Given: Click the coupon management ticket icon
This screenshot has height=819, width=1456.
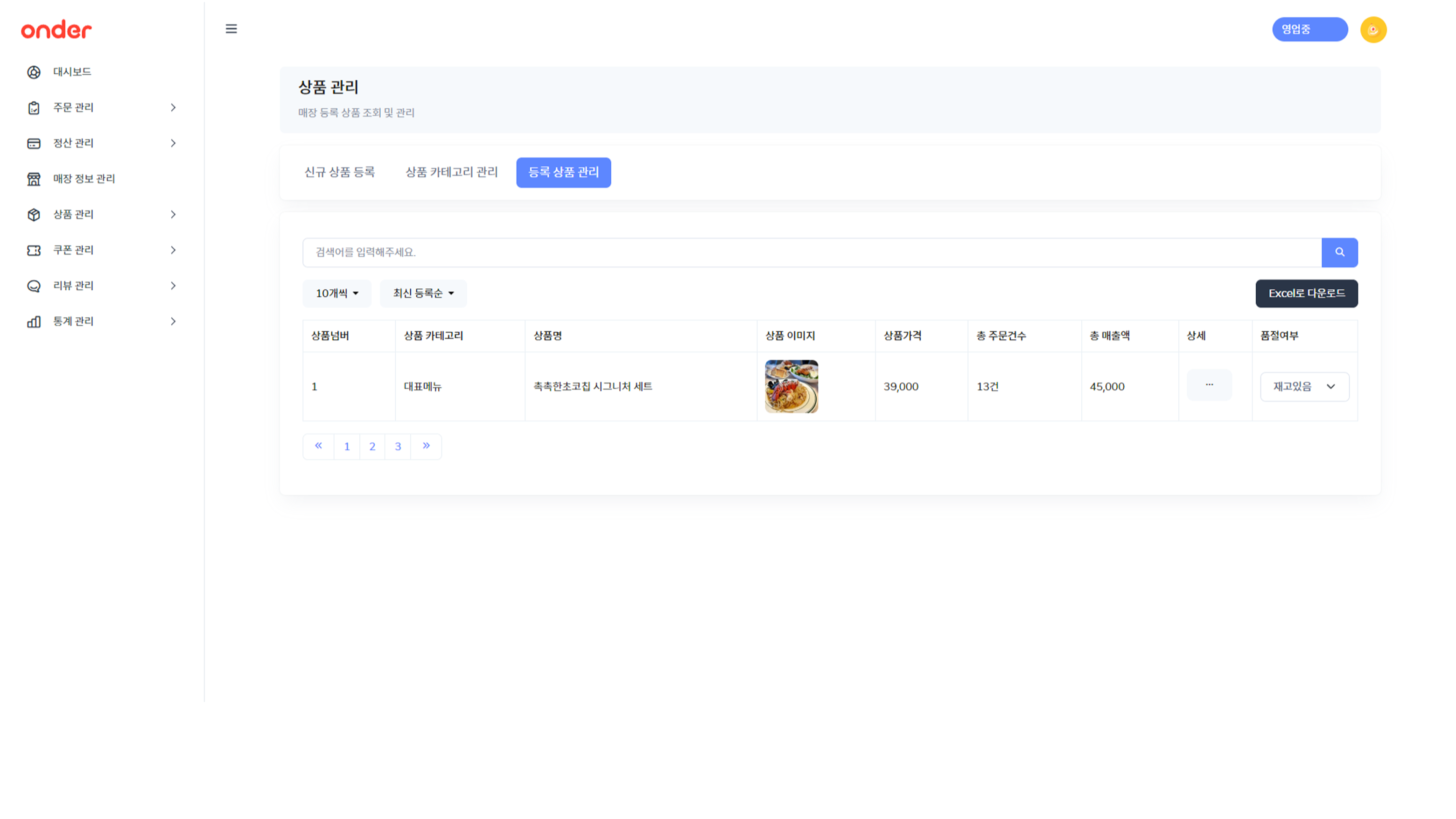Looking at the screenshot, I should pyautogui.click(x=34, y=251).
